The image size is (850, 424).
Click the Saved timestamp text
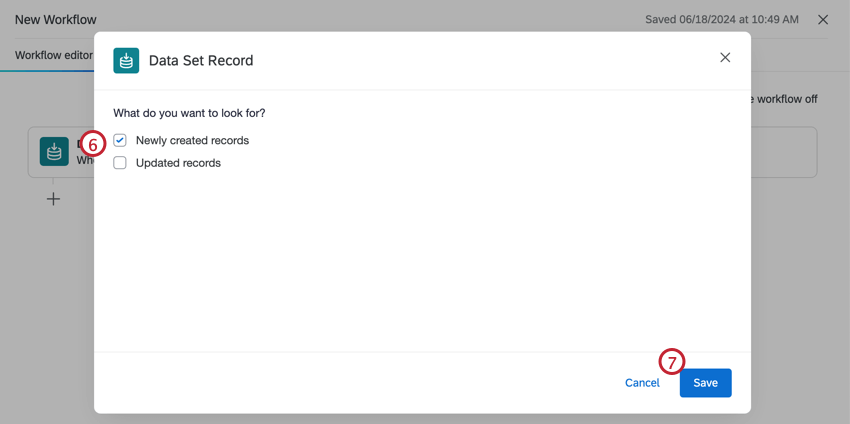tap(720, 20)
